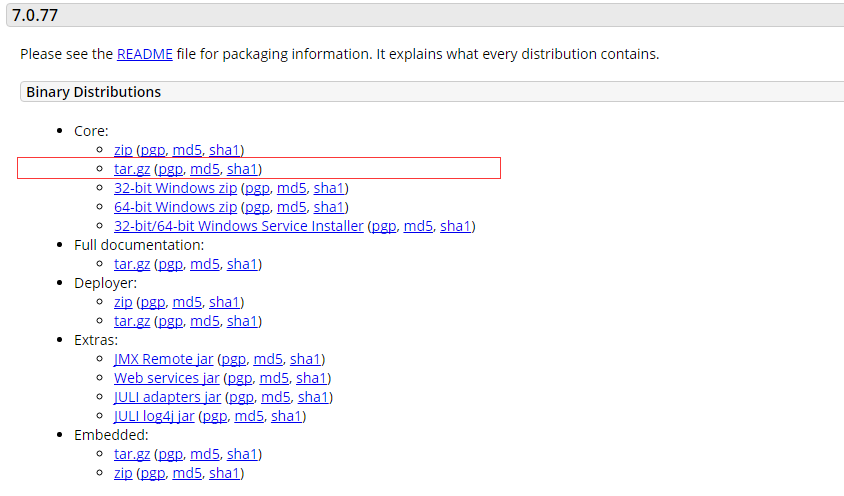Image resolution: width=844 pixels, height=496 pixels.
Task: Download the Embedded tar.gz distribution
Action: pos(131,454)
